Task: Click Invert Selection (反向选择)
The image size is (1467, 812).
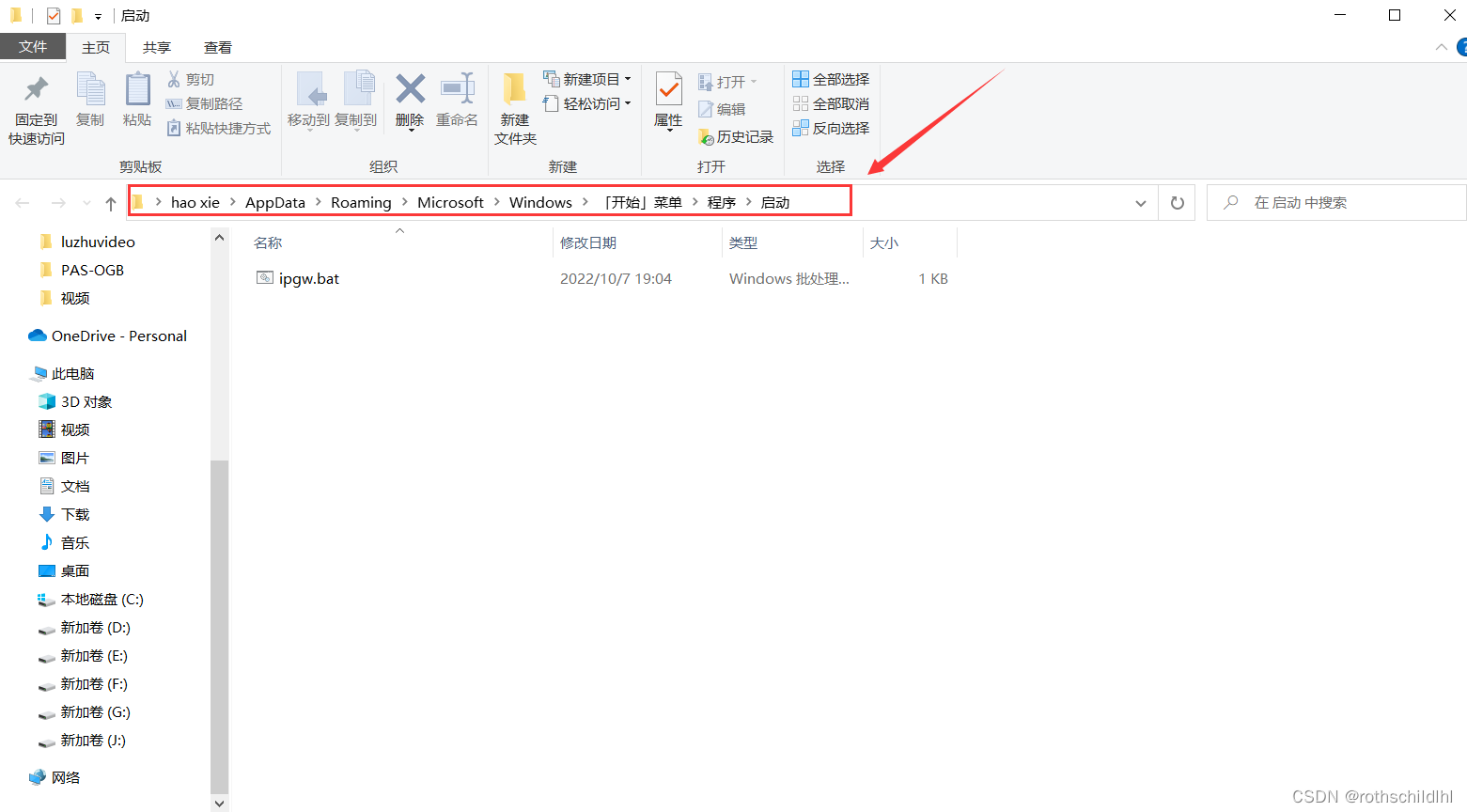Action: pyautogui.click(x=831, y=129)
